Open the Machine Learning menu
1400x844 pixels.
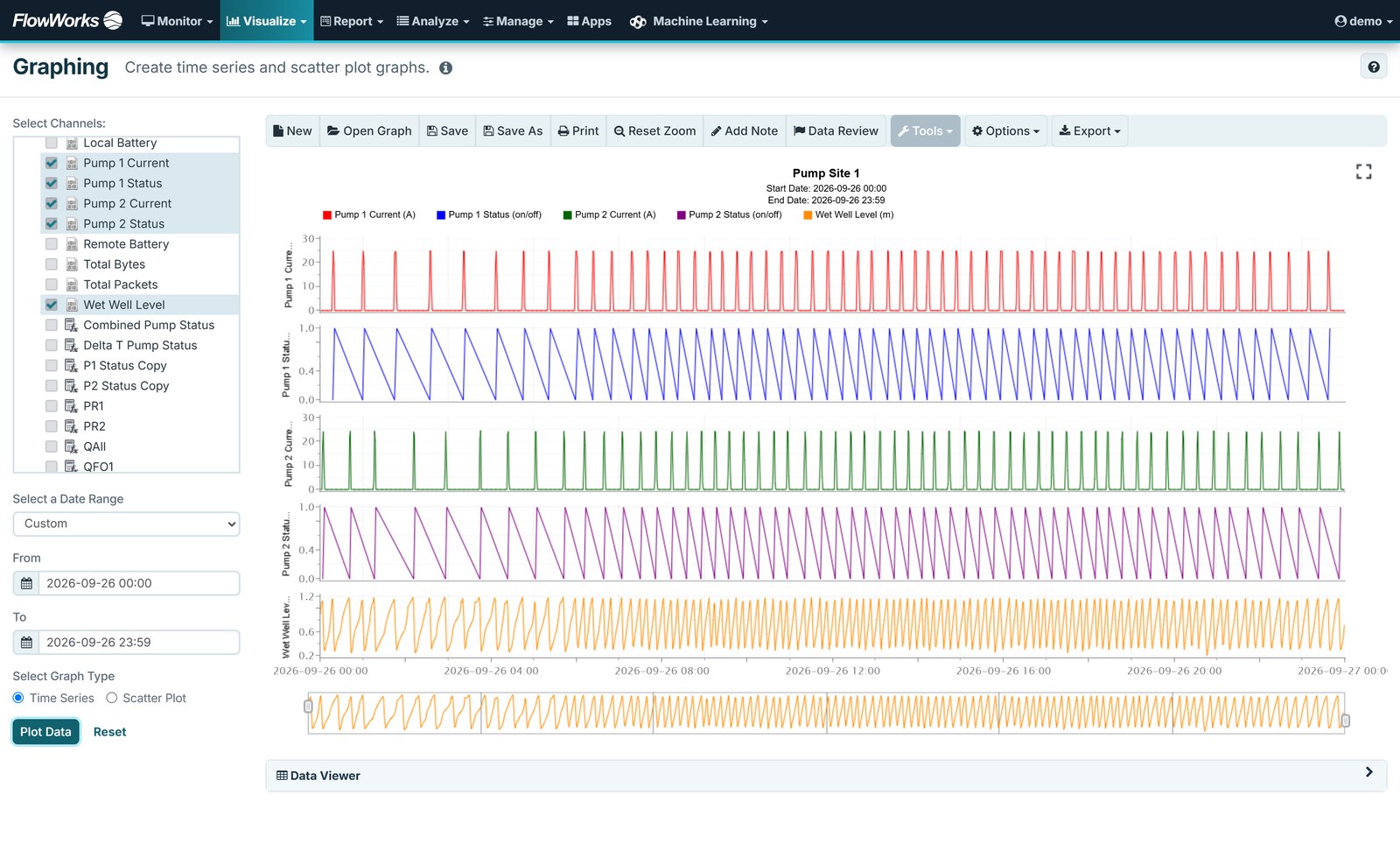(x=698, y=21)
